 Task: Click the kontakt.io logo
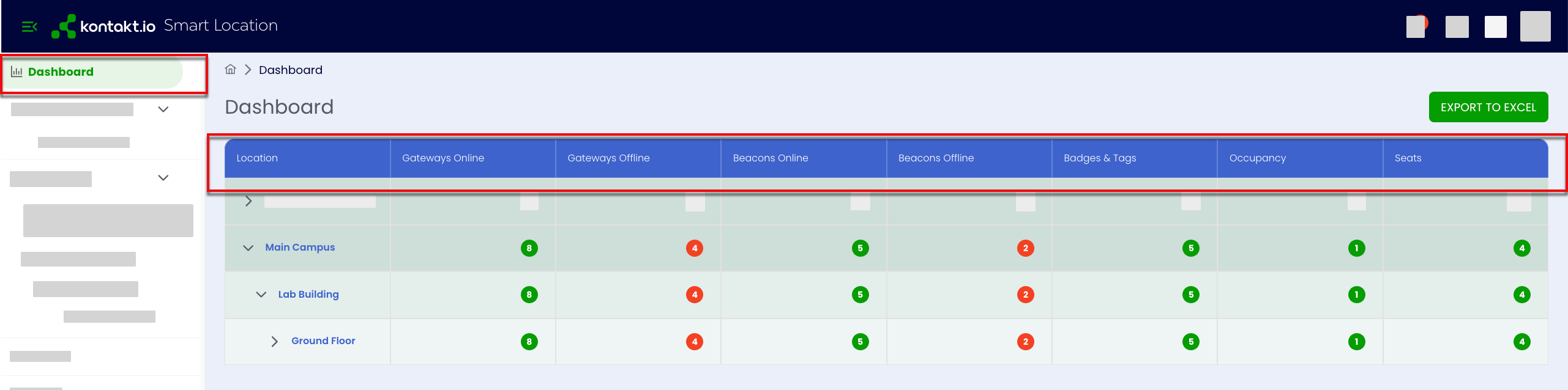103,26
